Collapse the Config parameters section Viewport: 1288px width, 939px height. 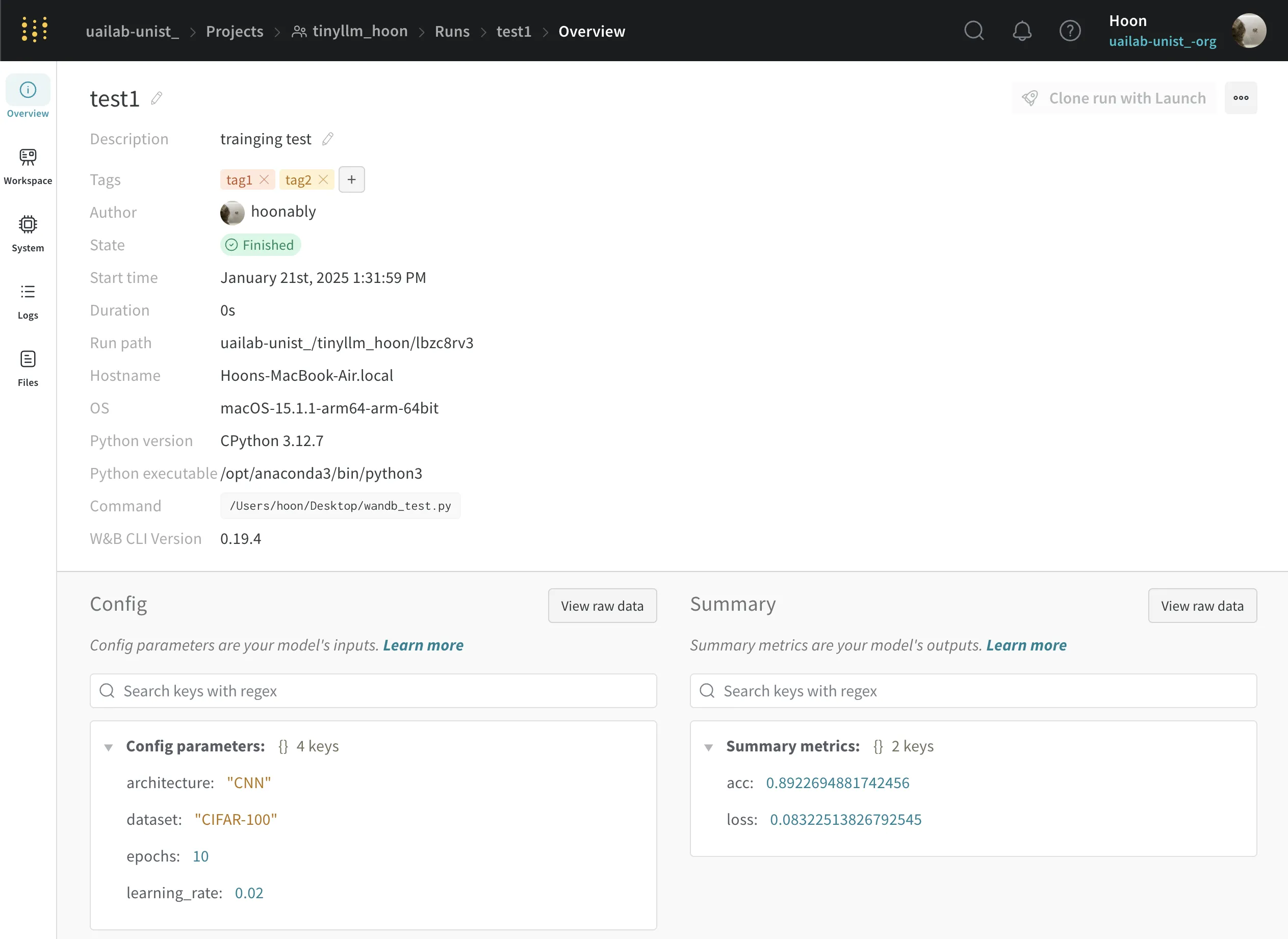(x=109, y=747)
